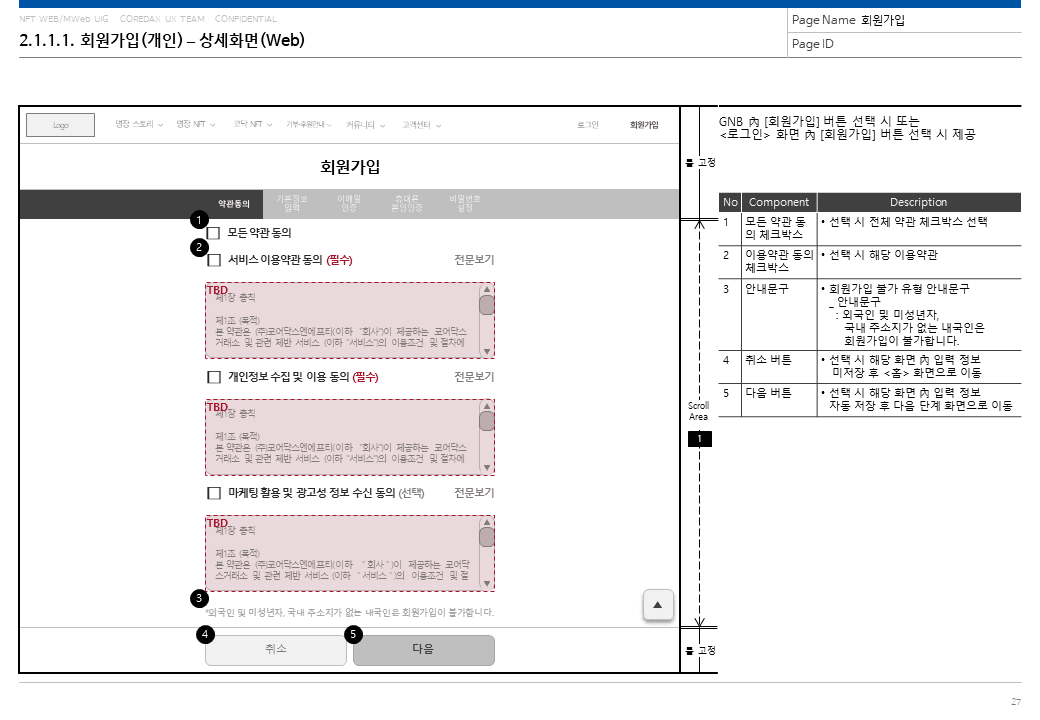Click down arrow of third terms scrollbar
The image size is (1040, 720).
point(487,583)
